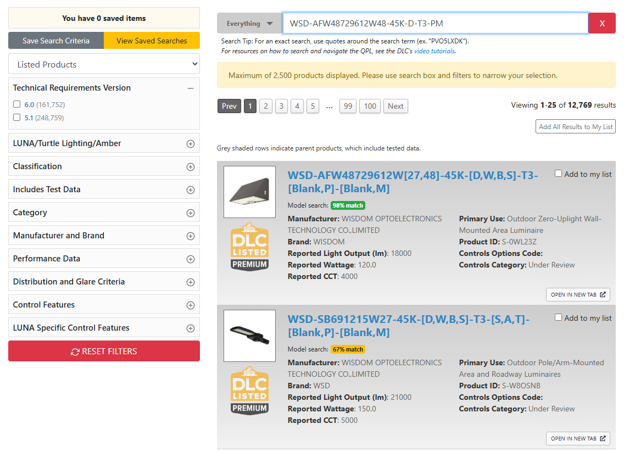The height and width of the screenshot is (452, 624).
Task: Click the Performance Data filter header
Action: [x=104, y=259]
